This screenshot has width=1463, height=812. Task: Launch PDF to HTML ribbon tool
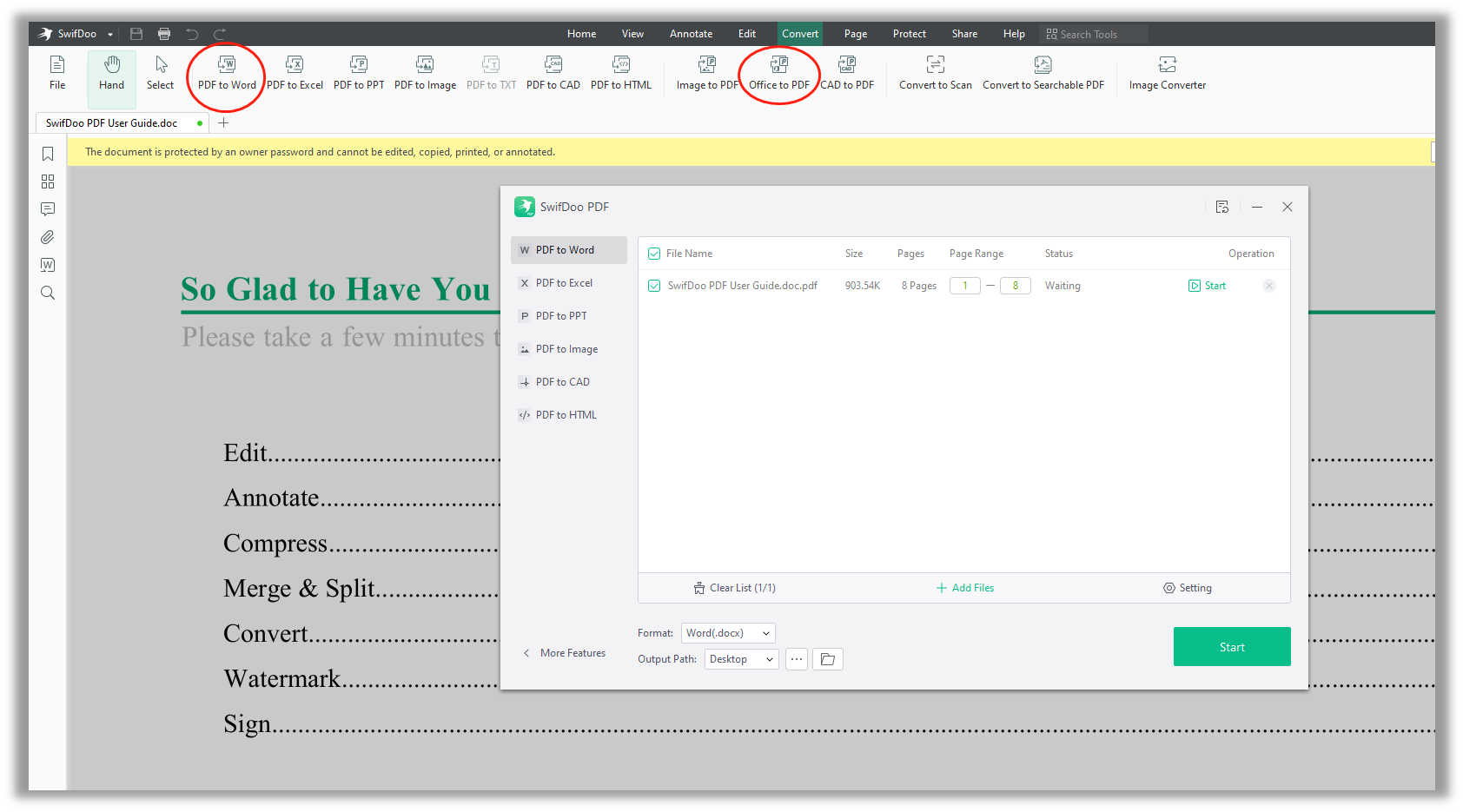[x=621, y=73]
